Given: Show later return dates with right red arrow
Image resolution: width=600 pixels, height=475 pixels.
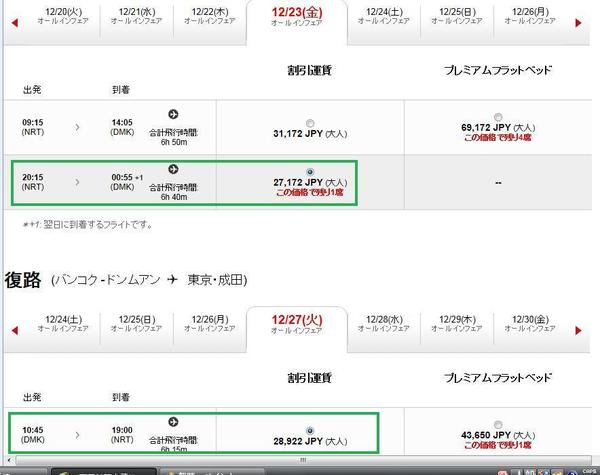Looking at the screenshot, I should (578, 330).
